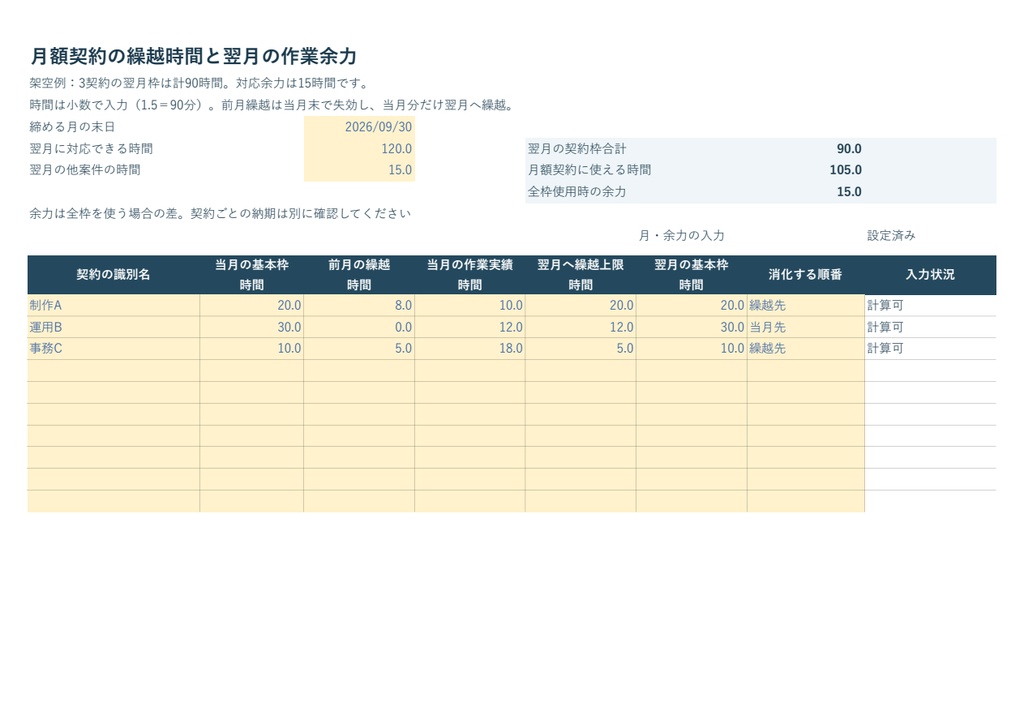This screenshot has width=1024, height=724.
Task: Select the title 月額契約の繰越時間と翌月の作業余力
Action: click(x=193, y=56)
